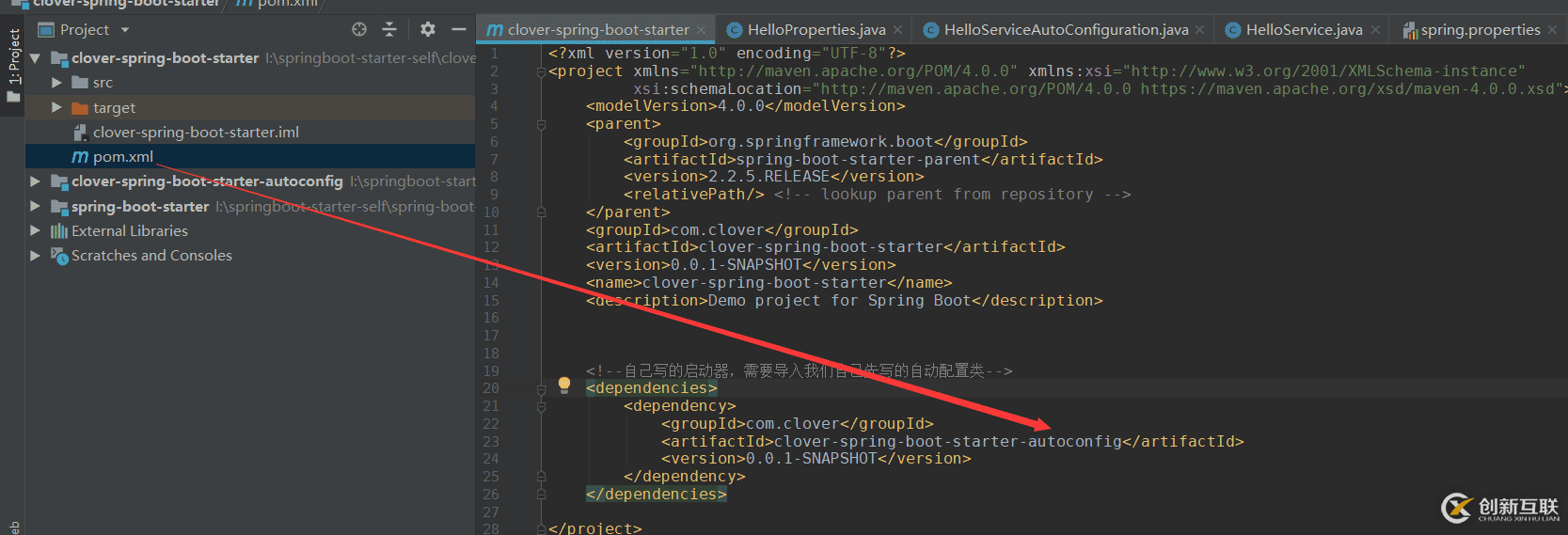
Task: Close the HelloService.java tab
Action: (1375, 30)
